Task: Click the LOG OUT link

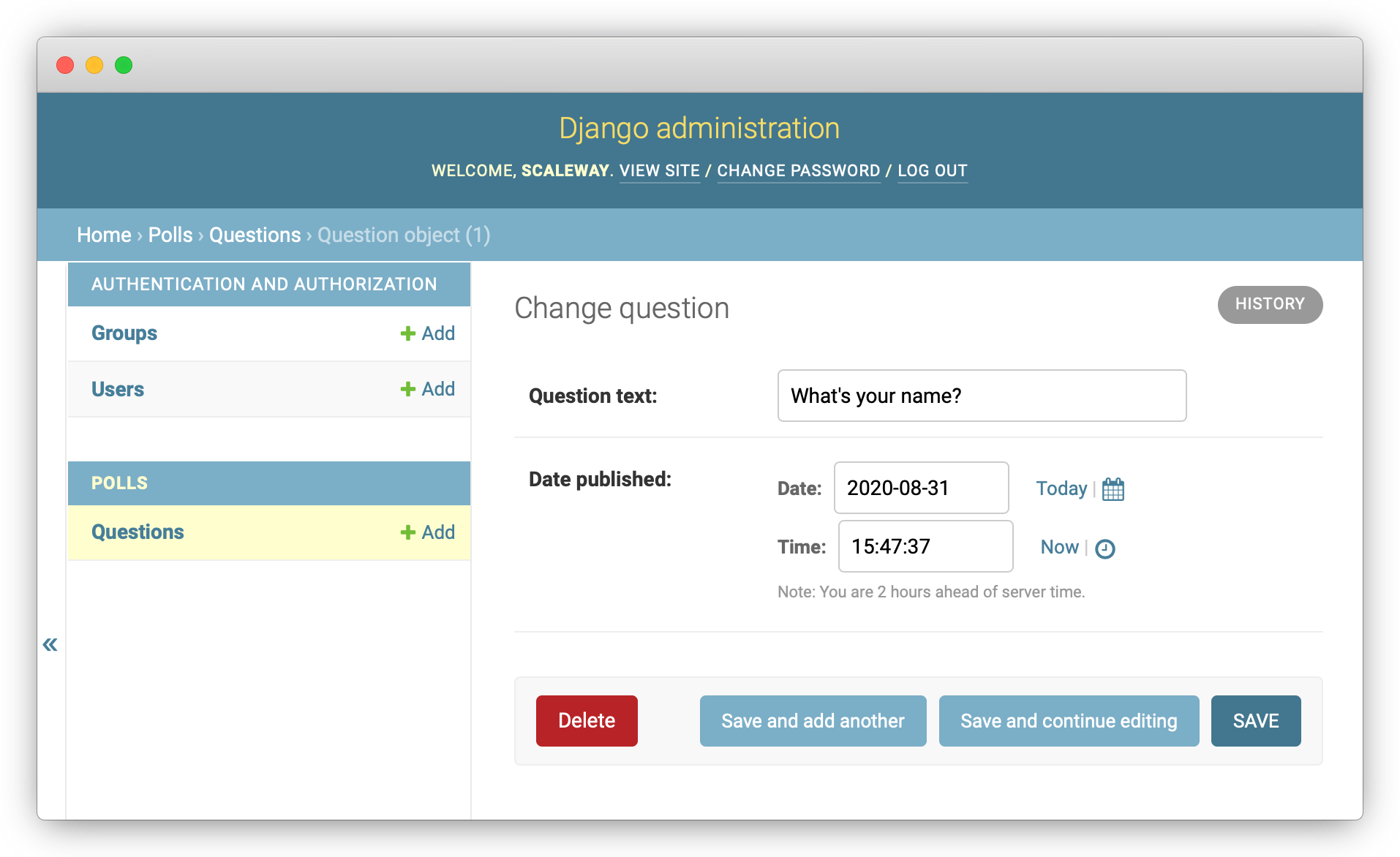Action: click(932, 170)
